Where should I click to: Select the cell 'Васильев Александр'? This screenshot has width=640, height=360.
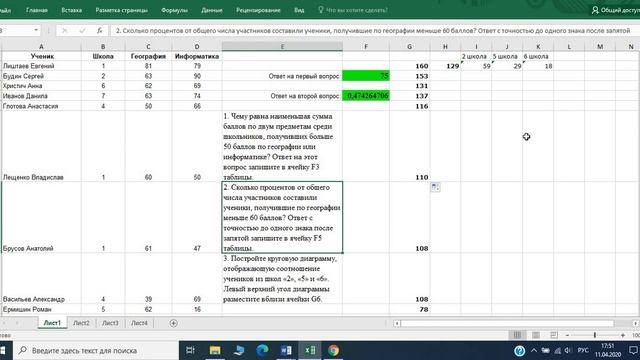pos(41,278)
